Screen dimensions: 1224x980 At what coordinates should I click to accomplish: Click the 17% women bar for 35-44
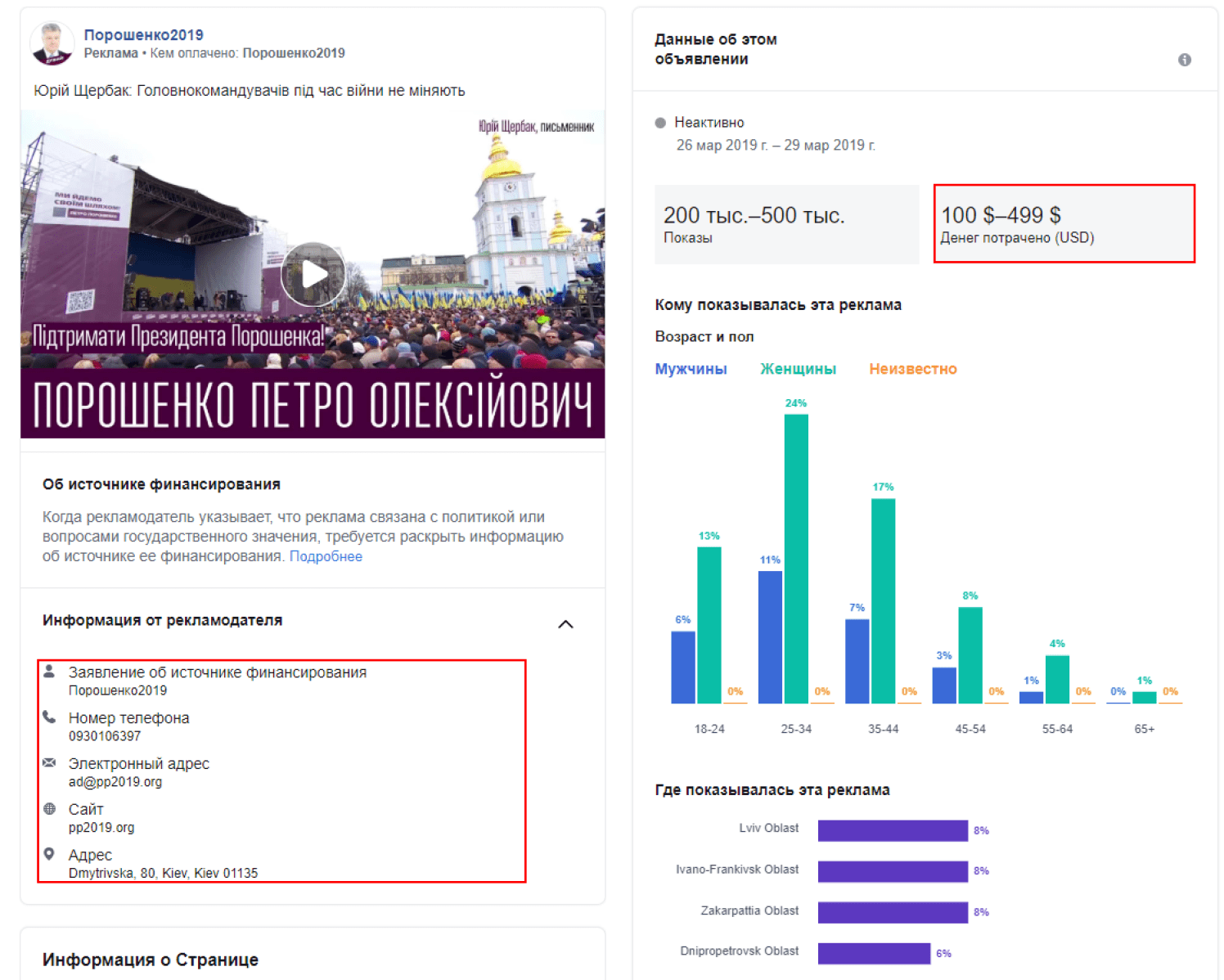pyautogui.click(x=883, y=601)
